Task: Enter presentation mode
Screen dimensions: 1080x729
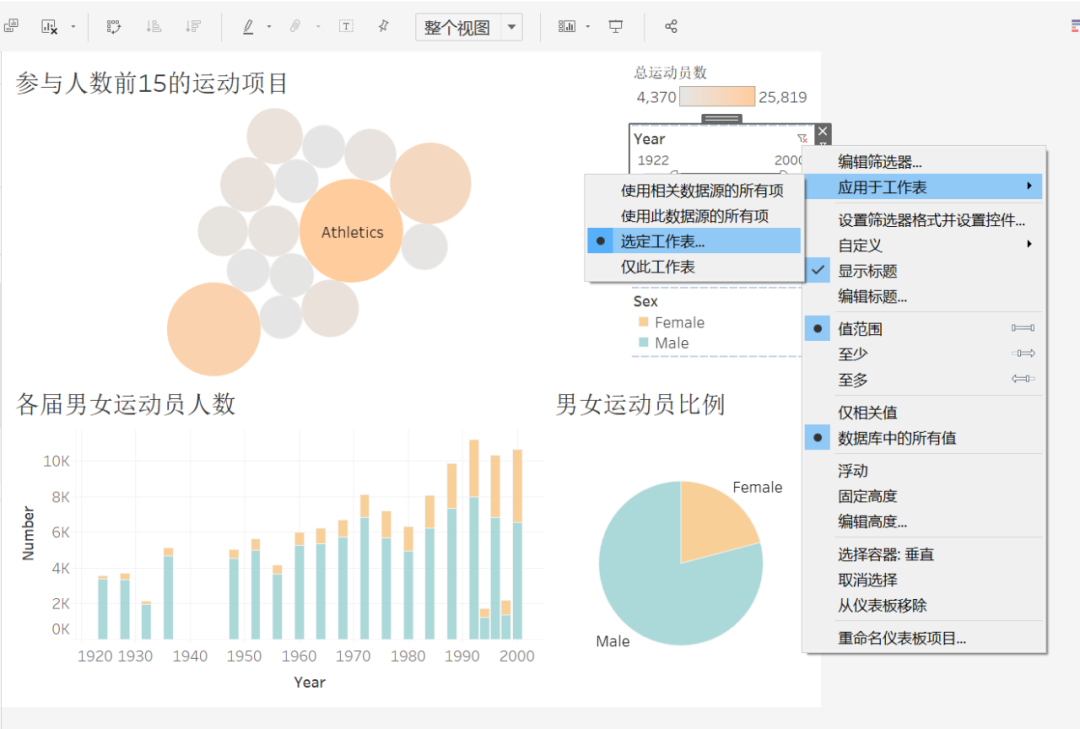Action: tap(614, 26)
